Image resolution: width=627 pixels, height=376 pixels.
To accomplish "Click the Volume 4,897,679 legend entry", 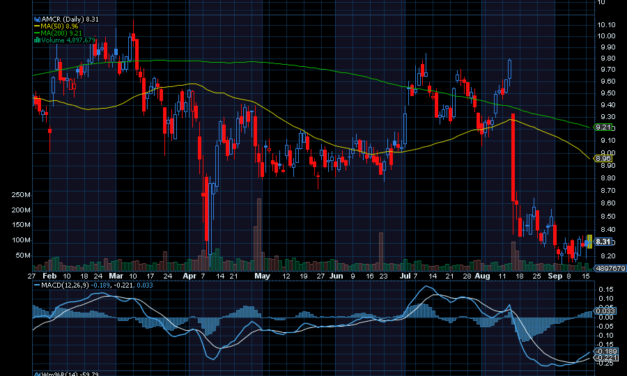I will click(x=65, y=40).
